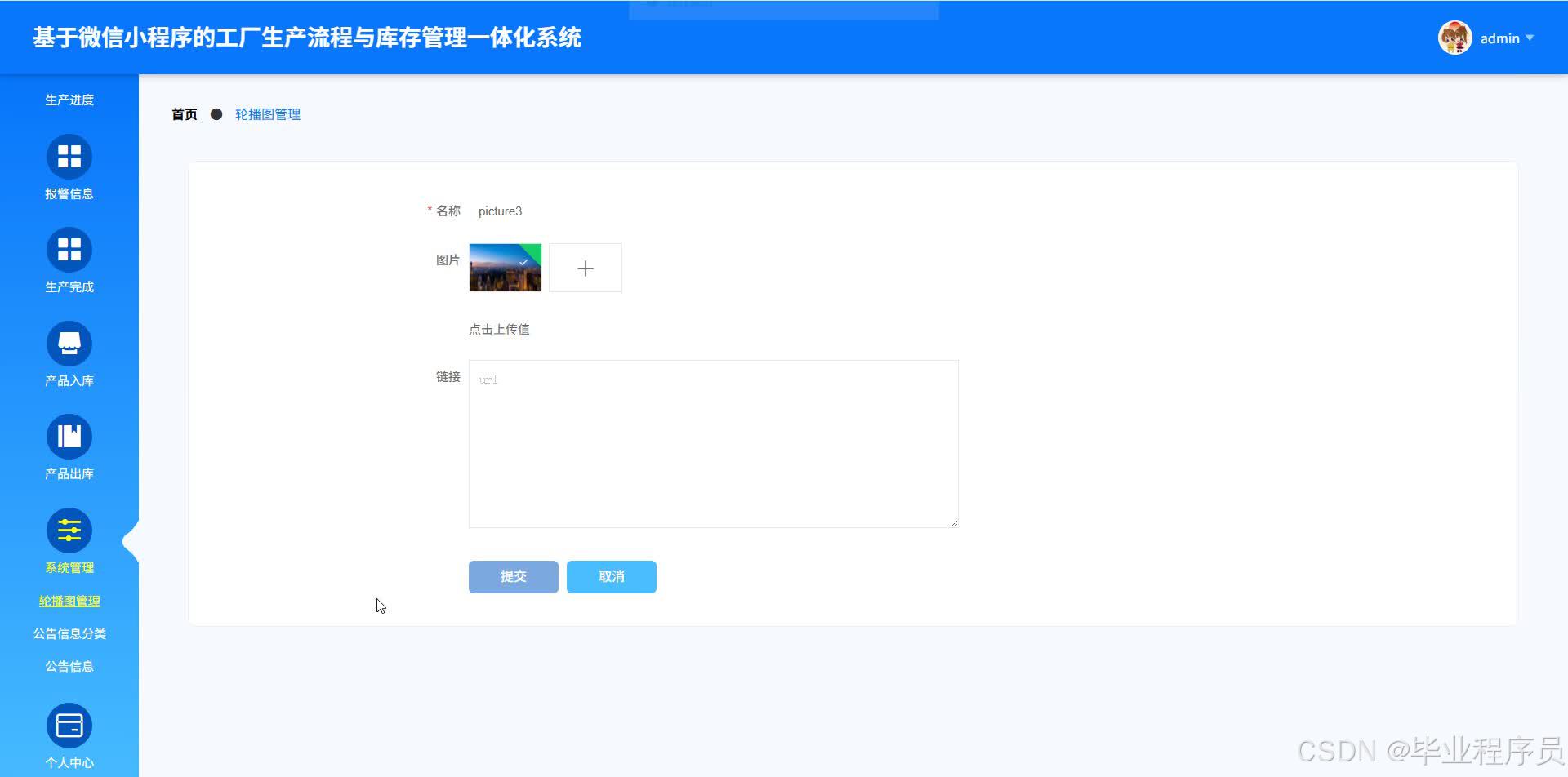
Task: Open 公告信息分类 submenu item
Action: click(69, 633)
